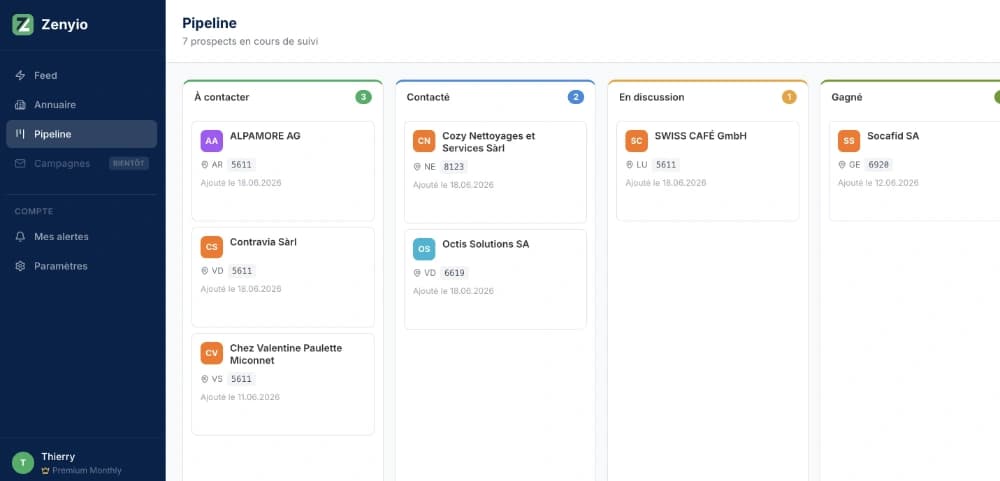The image size is (1000, 481).
Task: Click the Gagné column header
Action: (x=847, y=98)
